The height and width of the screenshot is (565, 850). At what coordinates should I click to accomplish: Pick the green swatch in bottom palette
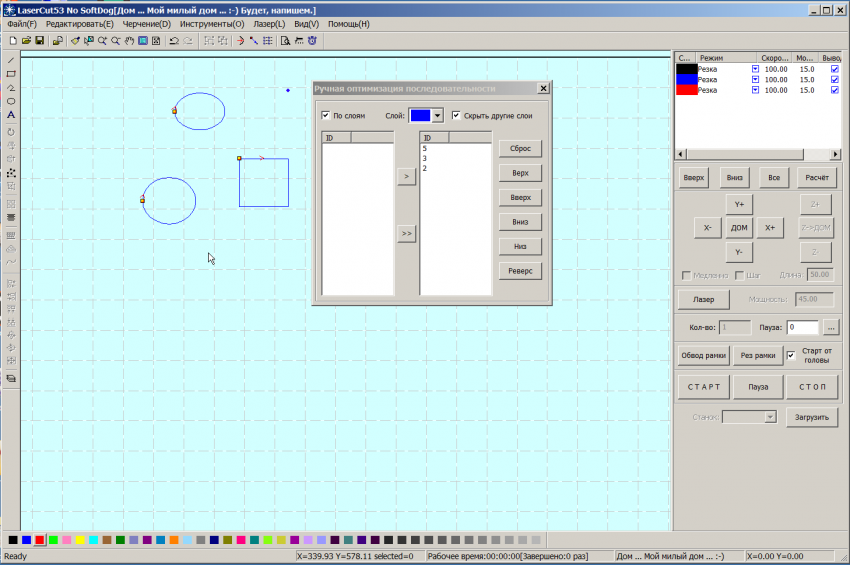click(53, 540)
